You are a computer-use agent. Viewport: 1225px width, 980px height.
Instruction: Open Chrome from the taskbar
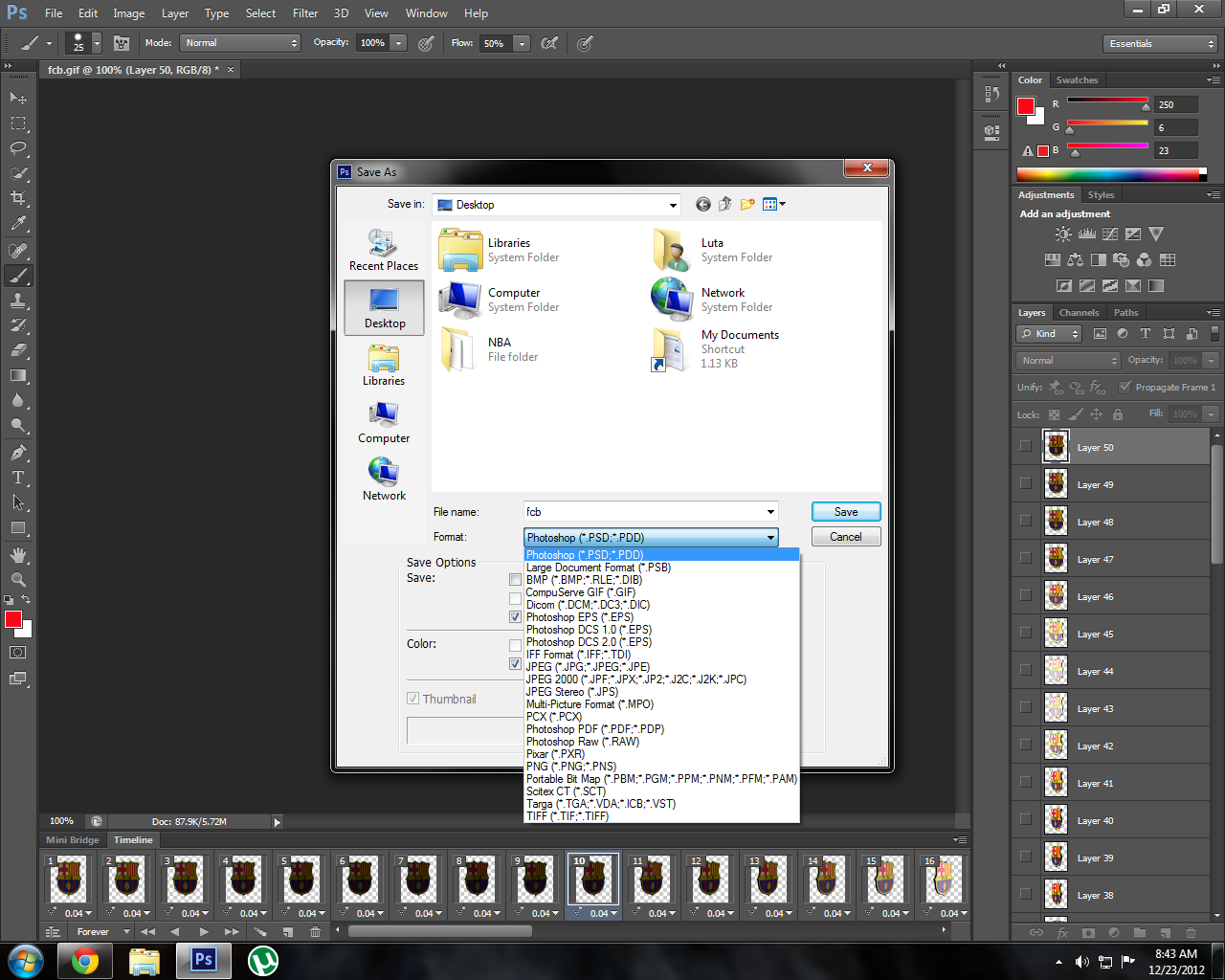click(x=85, y=960)
